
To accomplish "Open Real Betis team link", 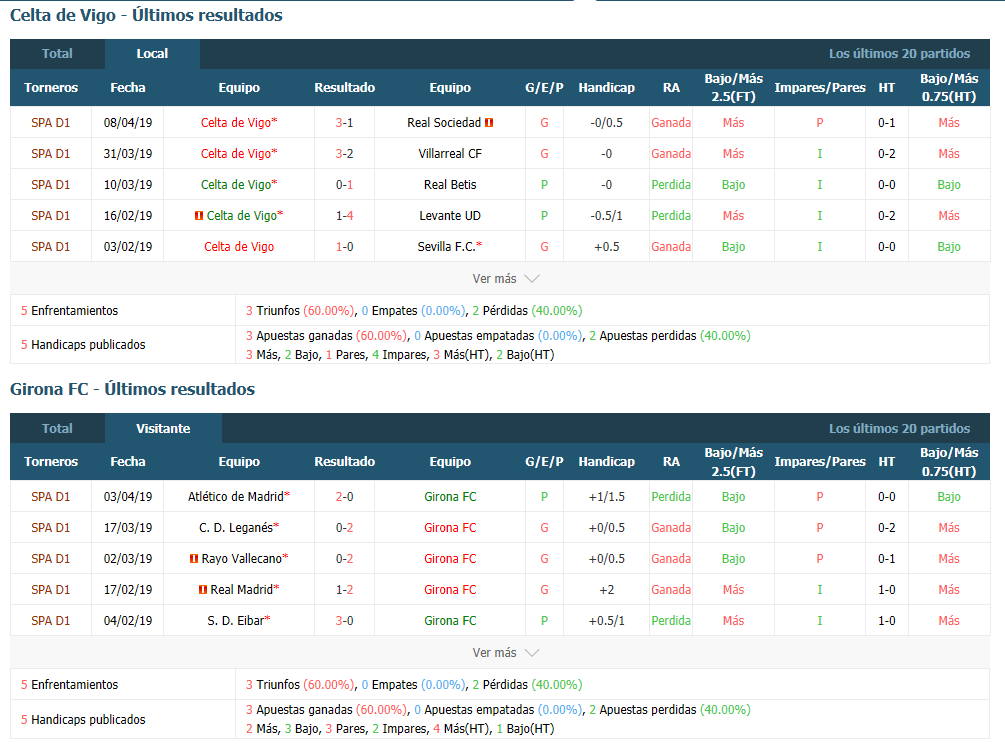I will click(450, 185).
